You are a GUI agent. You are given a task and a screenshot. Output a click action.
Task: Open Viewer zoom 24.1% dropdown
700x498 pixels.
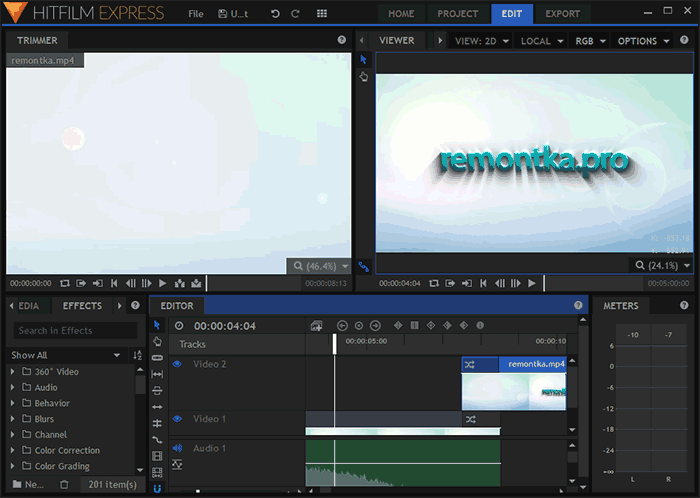click(x=662, y=266)
